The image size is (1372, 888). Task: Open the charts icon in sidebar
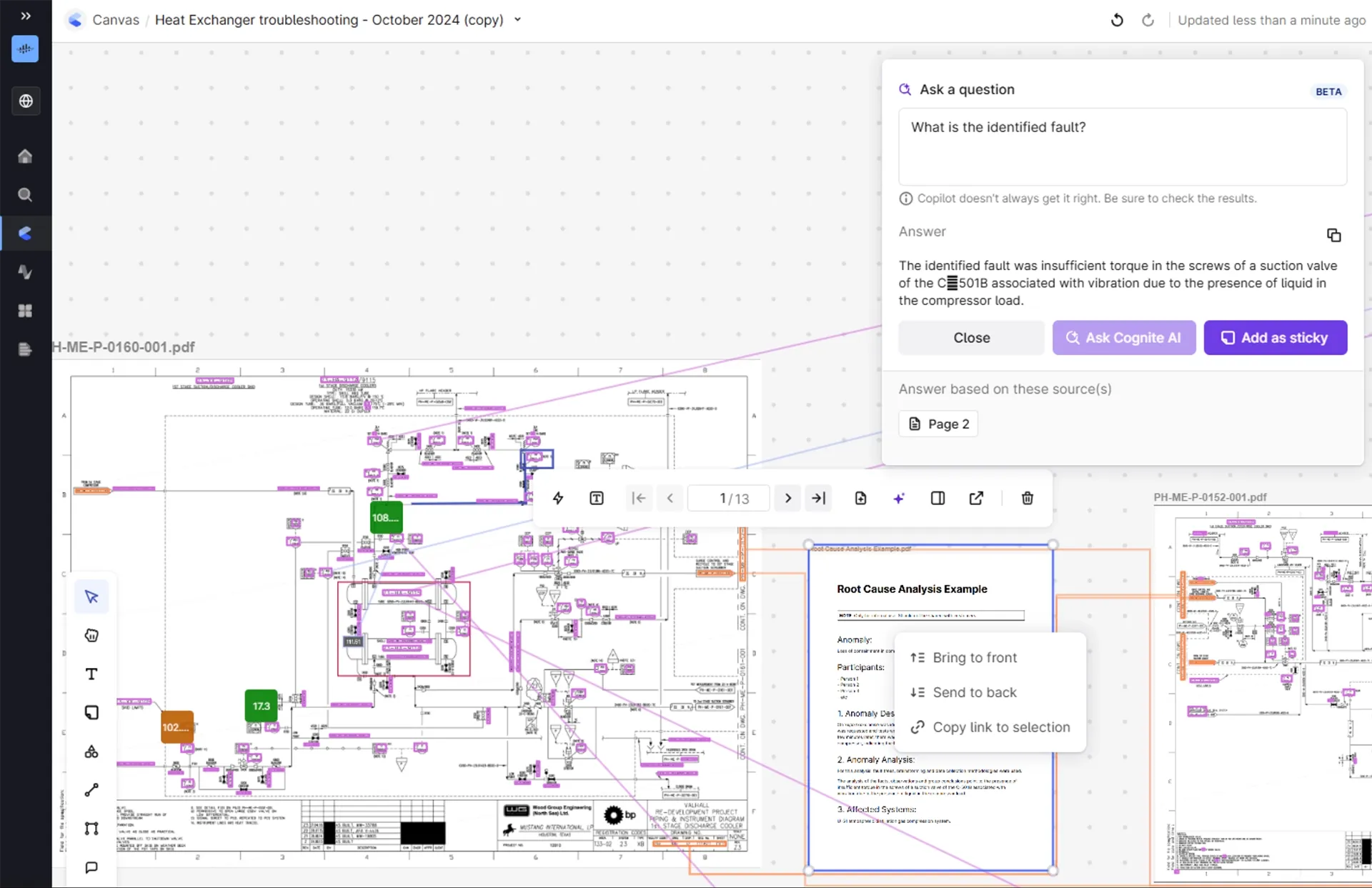tap(25, 272)
